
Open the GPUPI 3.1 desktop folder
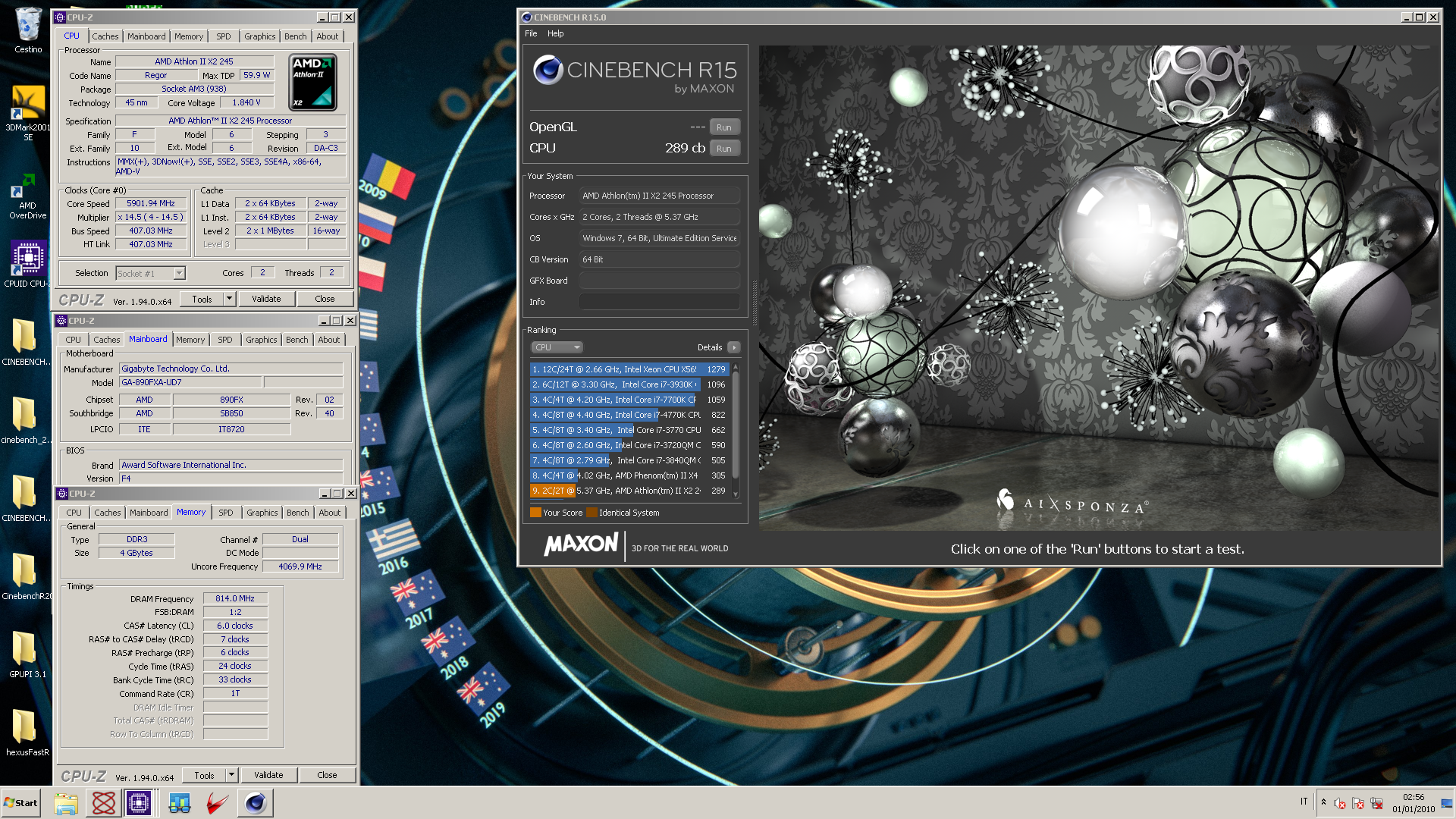tap(27, 654)
